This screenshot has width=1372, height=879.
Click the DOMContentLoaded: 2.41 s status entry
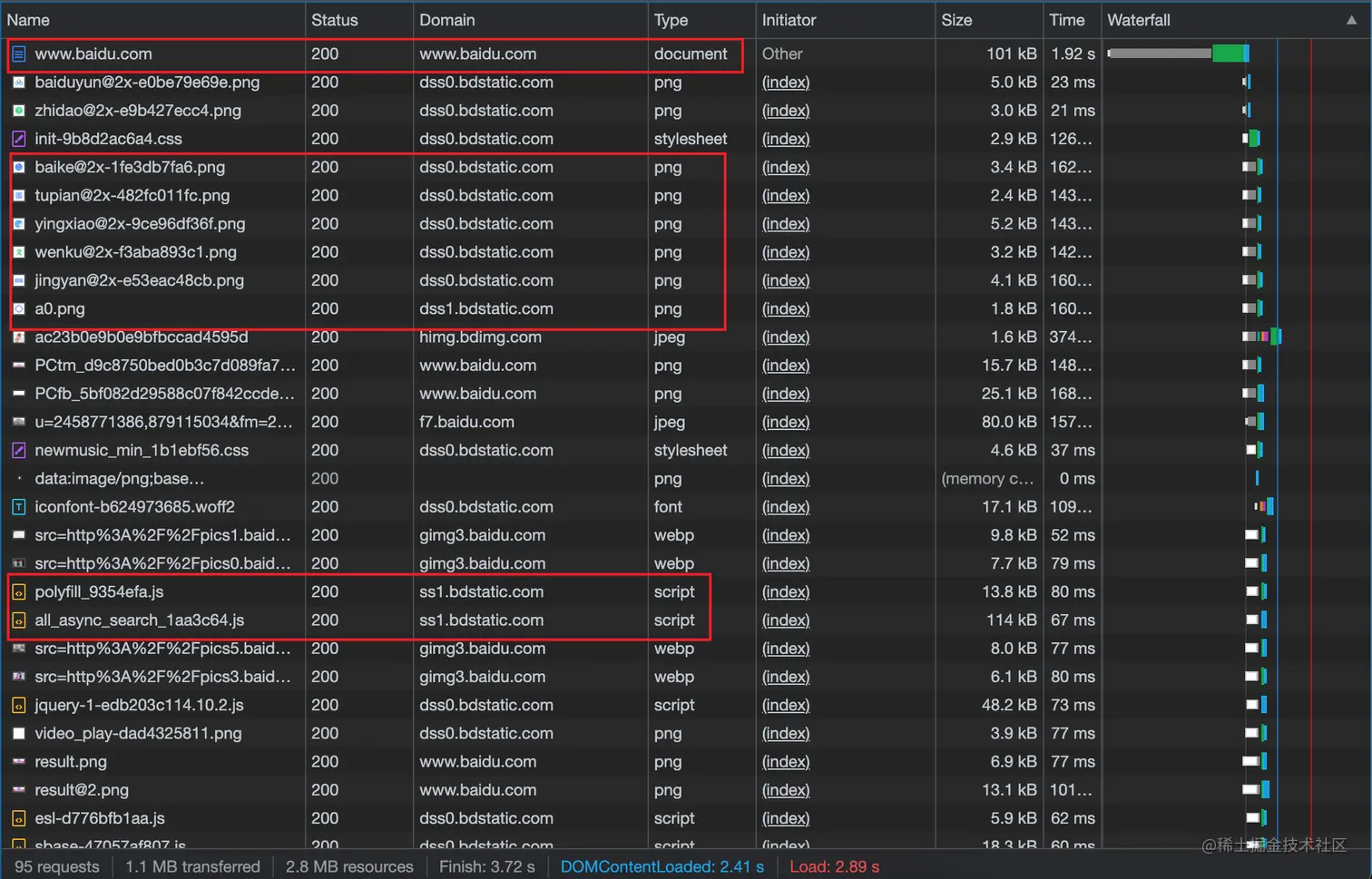pyautogui.click(x=662, y=866)
